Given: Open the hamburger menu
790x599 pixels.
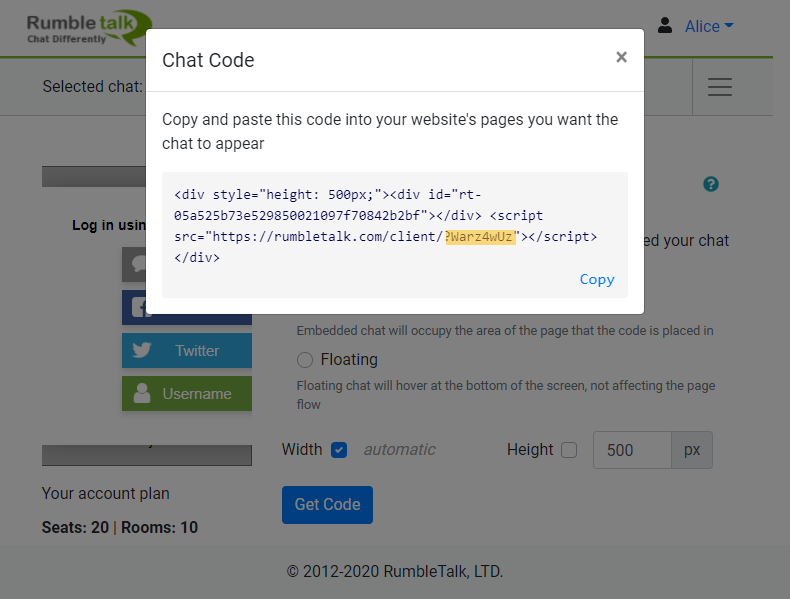Looking at the screenshot, I should (x=720, y=87).
